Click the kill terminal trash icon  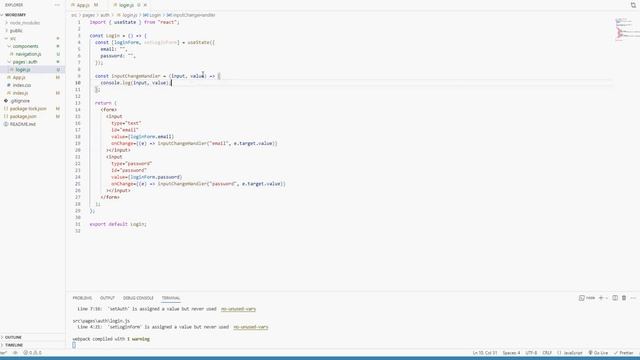(x=624, y=298)
